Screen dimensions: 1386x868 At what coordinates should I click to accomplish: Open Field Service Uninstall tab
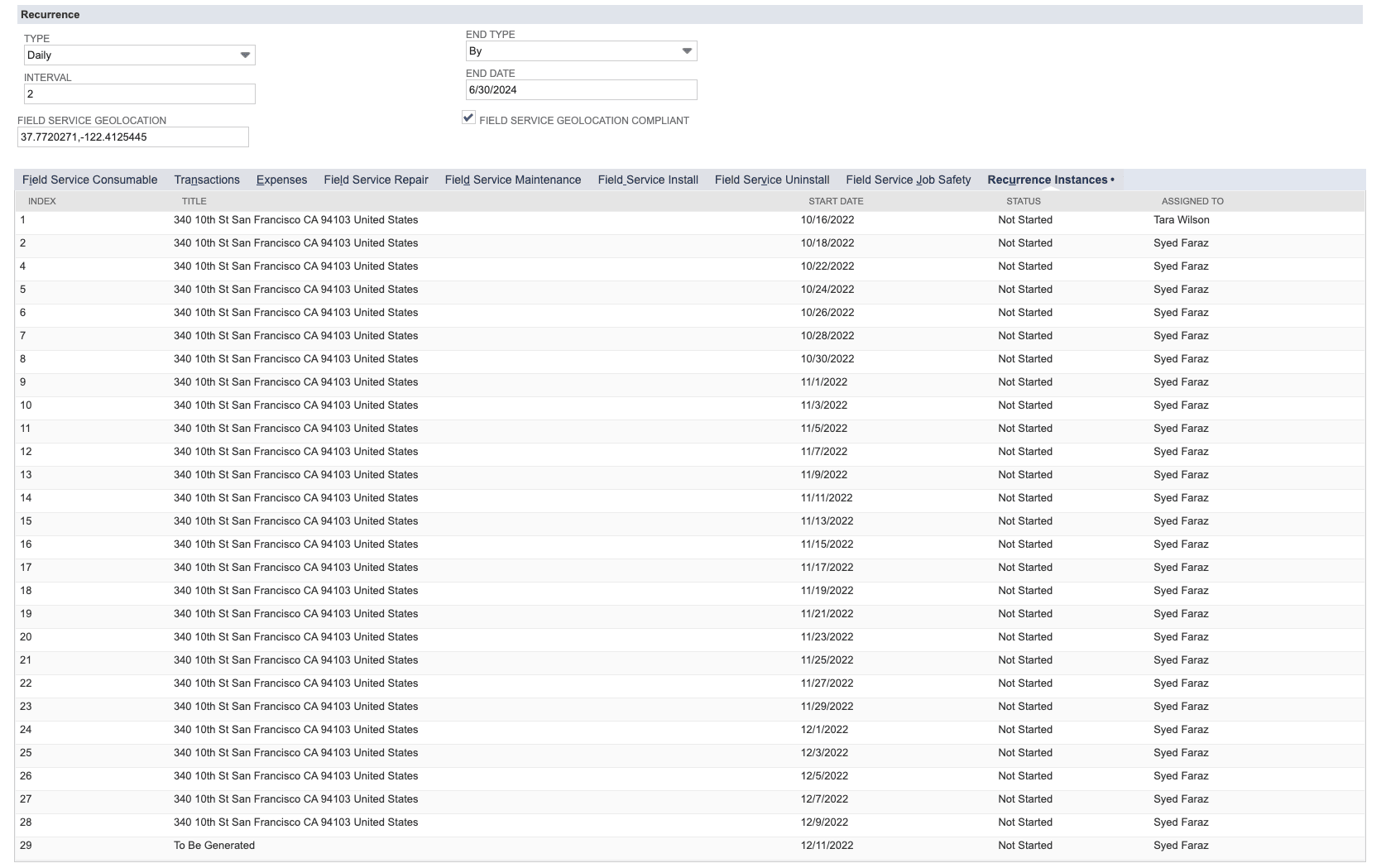click(772, 180)
